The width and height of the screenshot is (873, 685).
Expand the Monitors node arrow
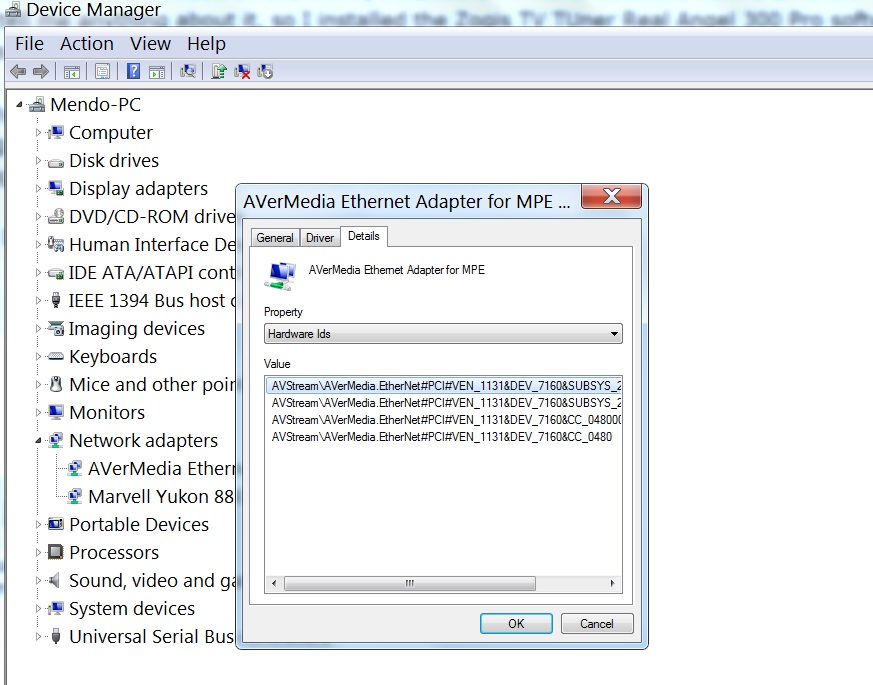pos(38,412)
